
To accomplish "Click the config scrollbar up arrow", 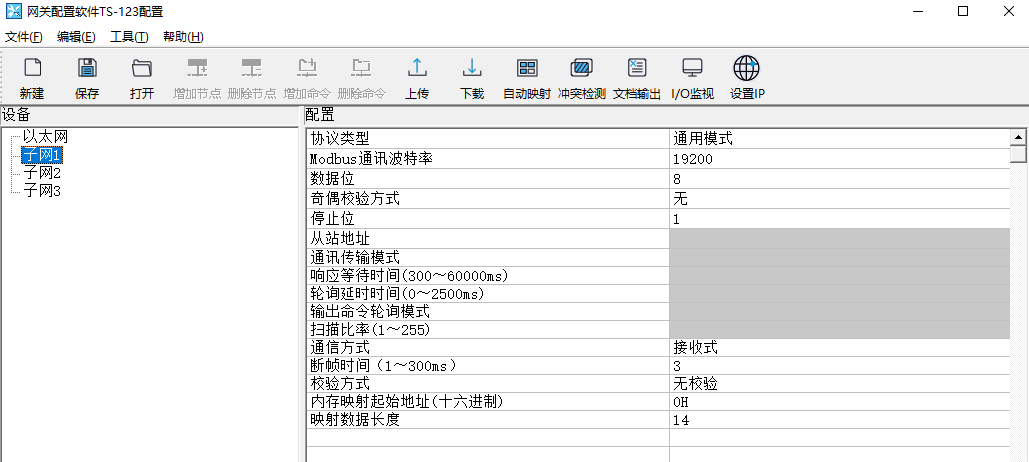I will [1019, 138].
